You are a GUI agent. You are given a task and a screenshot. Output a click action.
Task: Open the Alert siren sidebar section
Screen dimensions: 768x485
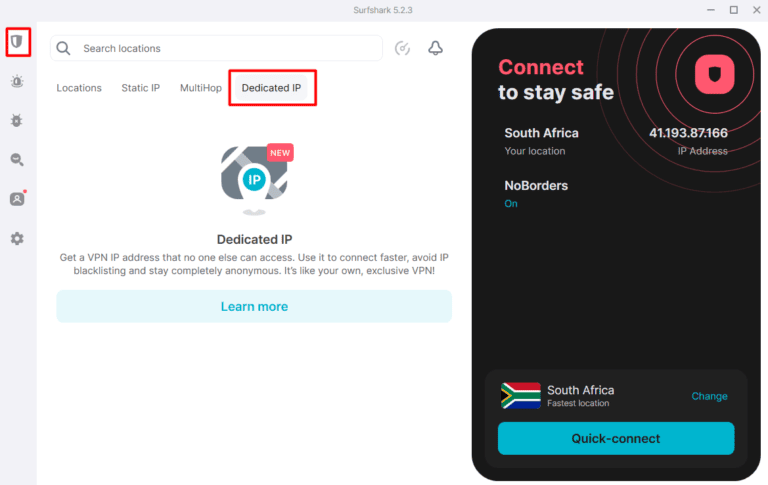tap(17, 82)
